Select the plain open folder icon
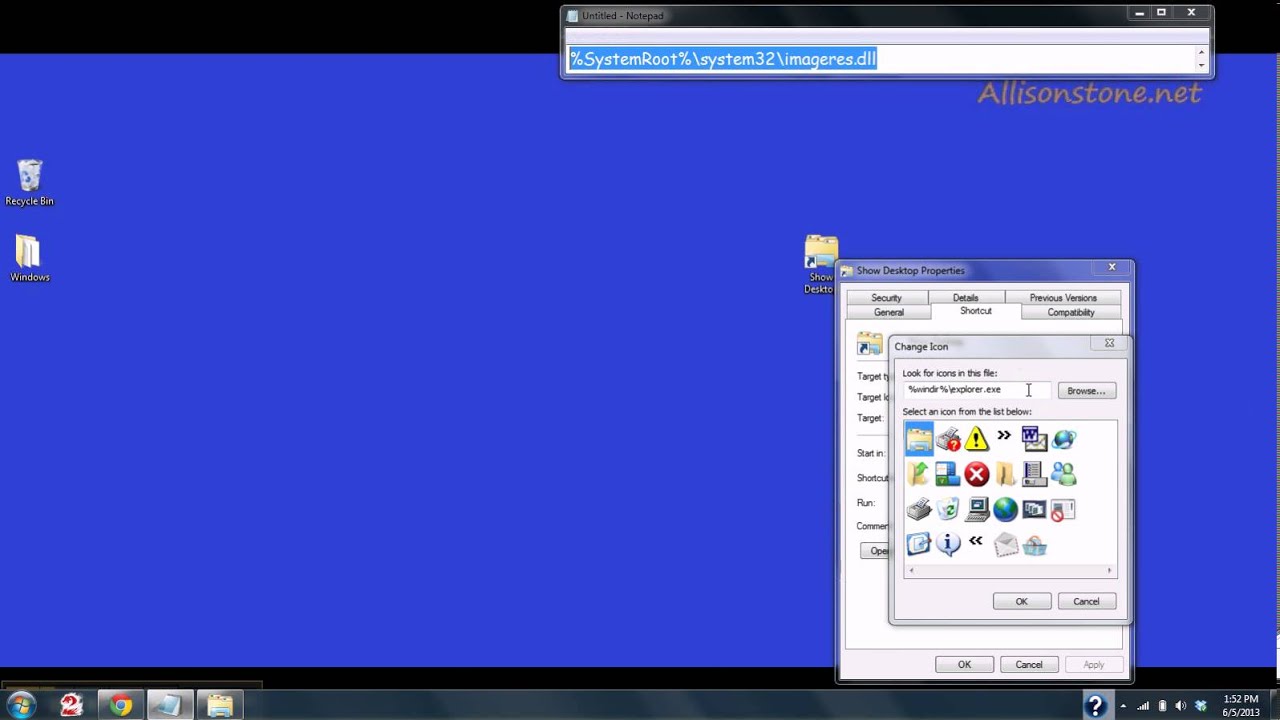The image size is (1280, 720). (1005, 475)
